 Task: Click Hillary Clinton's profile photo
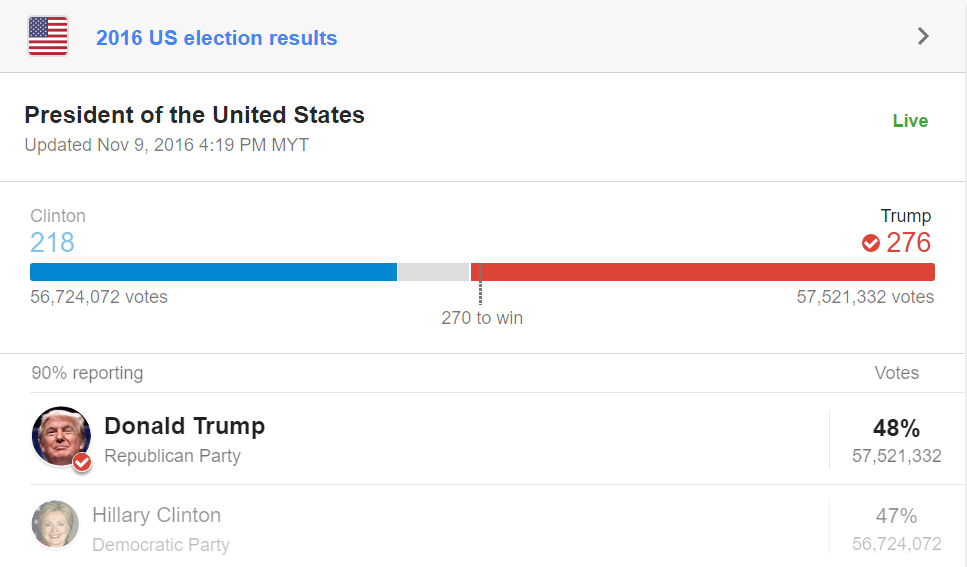pos(55,524)
